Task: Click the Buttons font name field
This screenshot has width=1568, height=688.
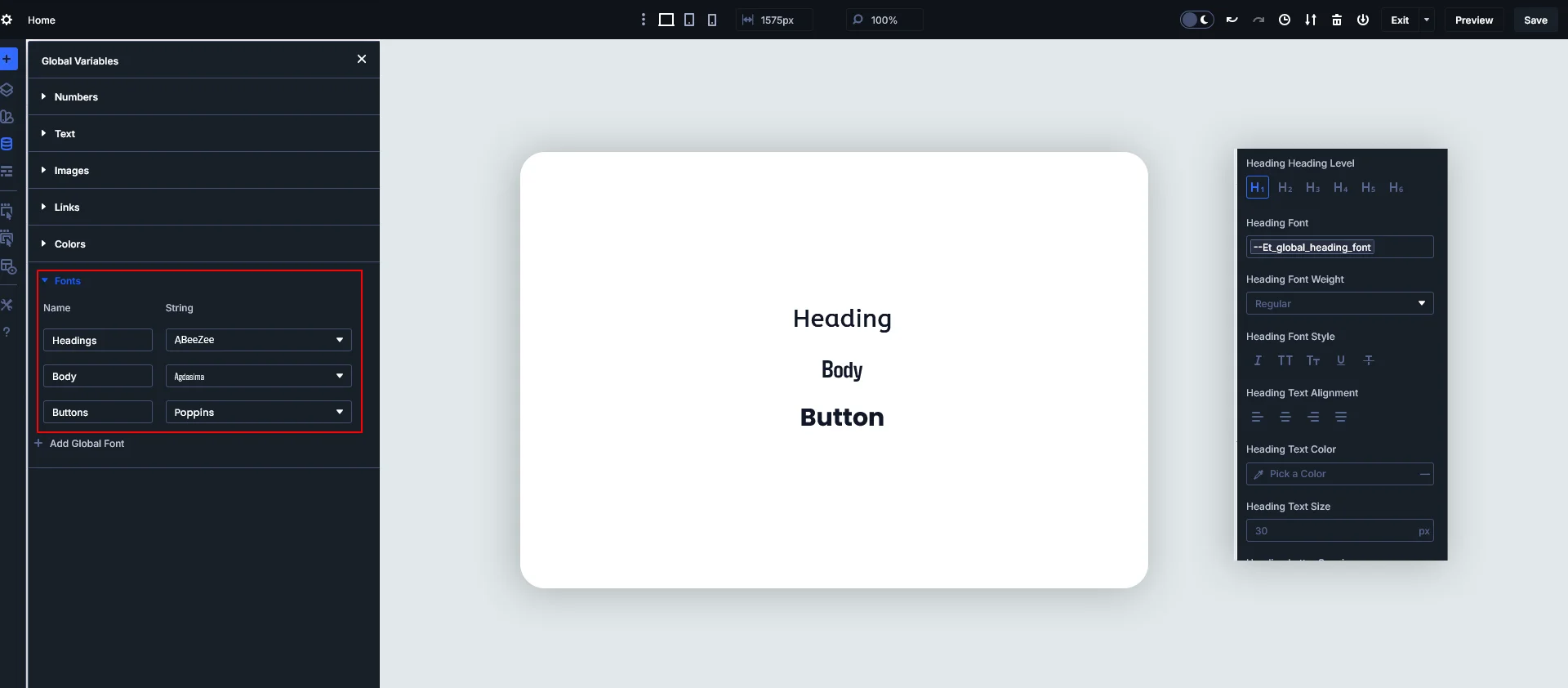Action: (98, 412)
